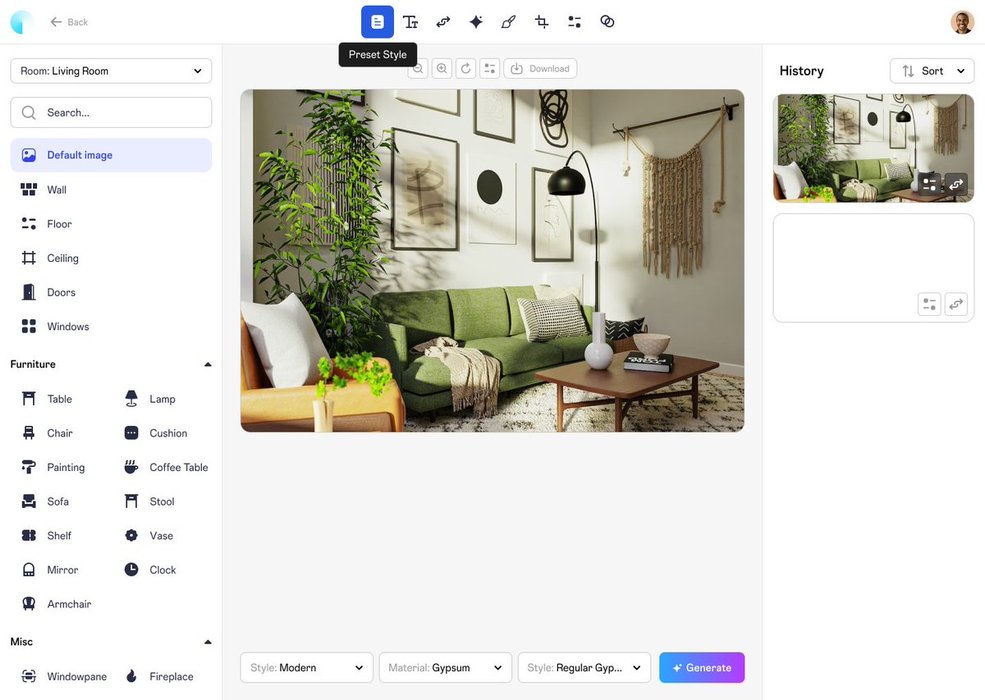The image size is (985, 700).
Task: Collapse the Furniture section
Action: tap(208, 365)
